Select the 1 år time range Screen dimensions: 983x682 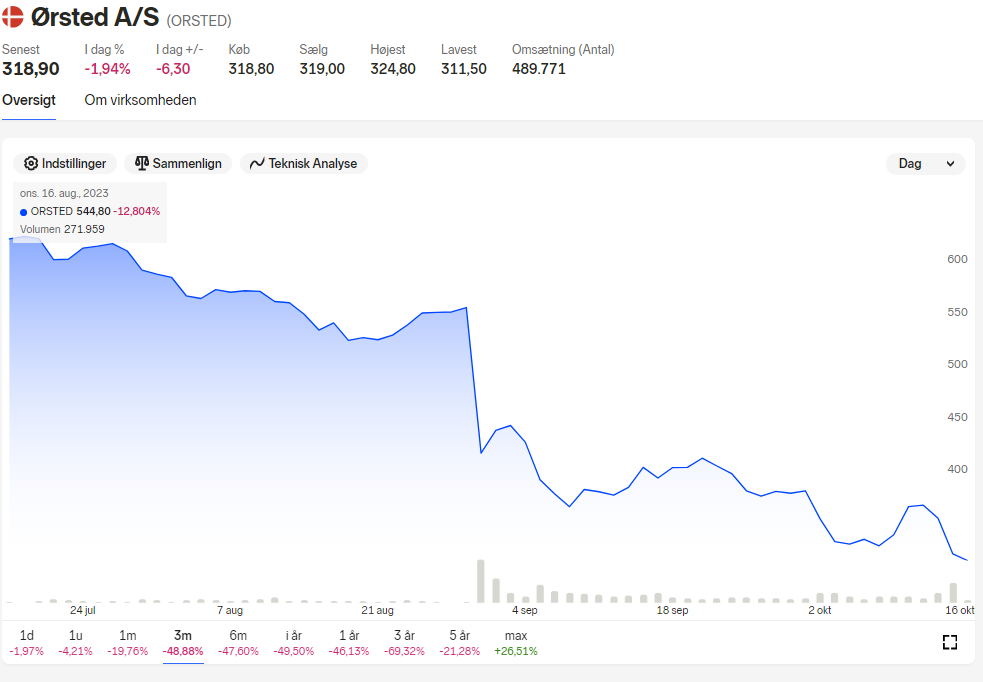tap(349, 643)
